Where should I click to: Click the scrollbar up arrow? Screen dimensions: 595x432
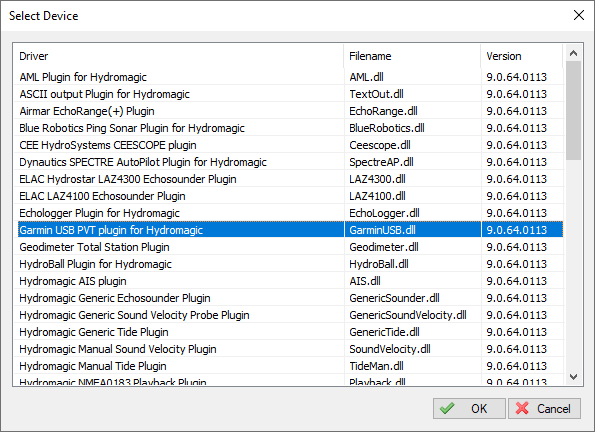[x=573, y=53]
